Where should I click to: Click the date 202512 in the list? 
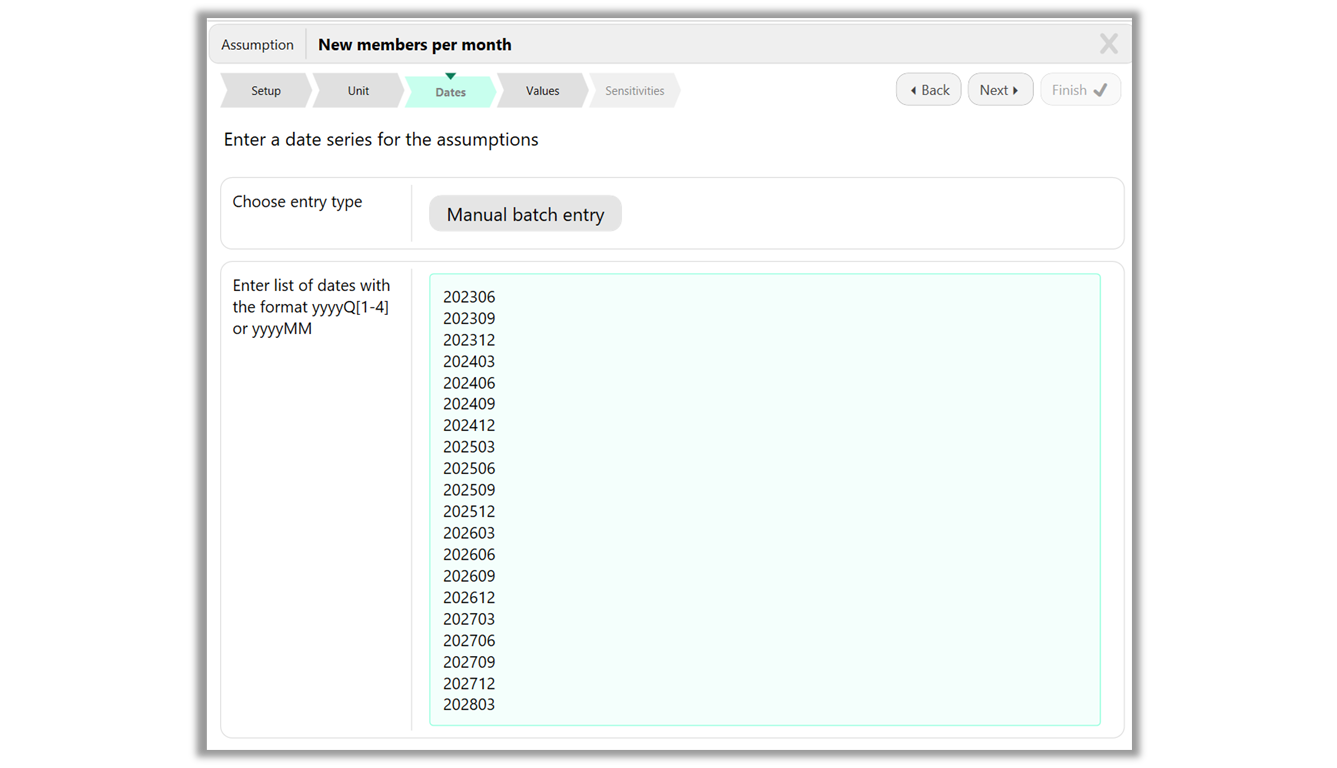coord(469,511)
